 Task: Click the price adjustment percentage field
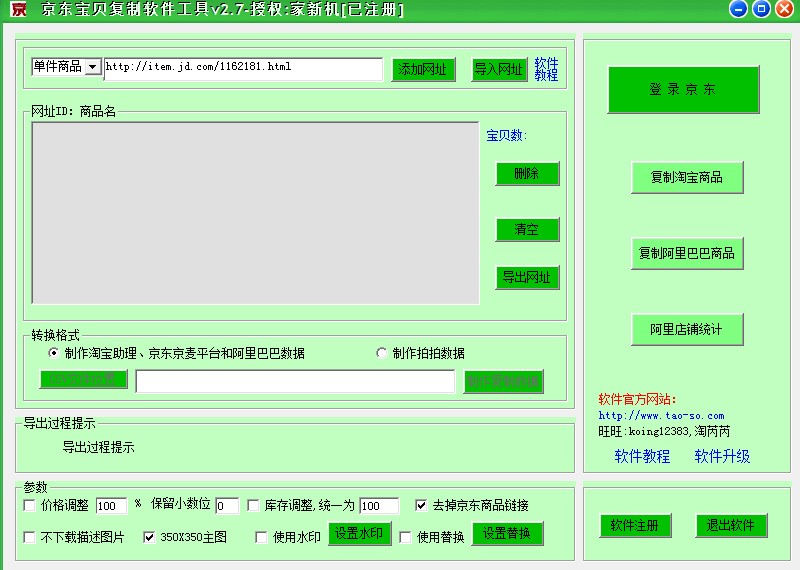[111, 506]
